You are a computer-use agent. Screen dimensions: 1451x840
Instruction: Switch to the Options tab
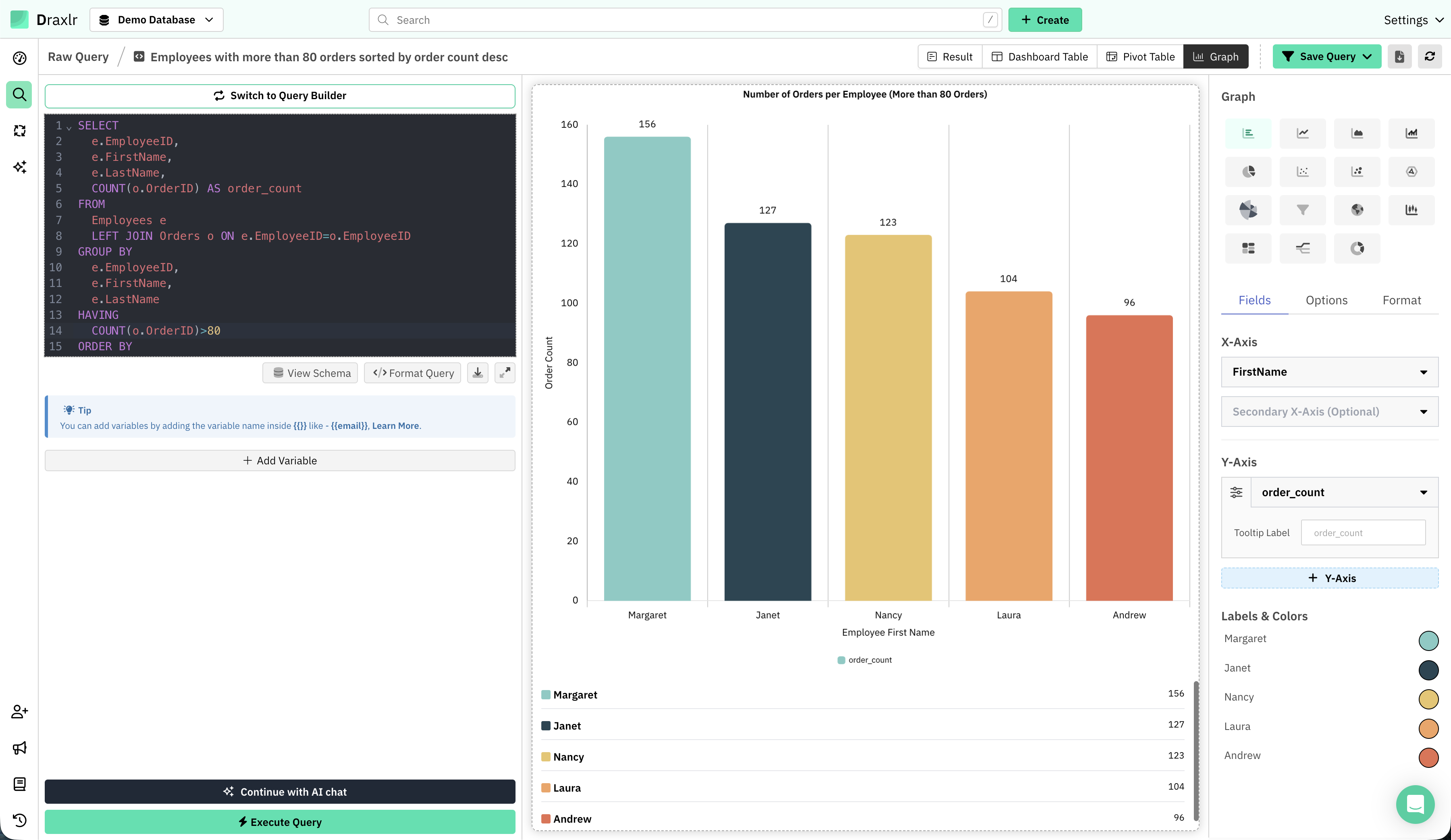[1326, 300]
